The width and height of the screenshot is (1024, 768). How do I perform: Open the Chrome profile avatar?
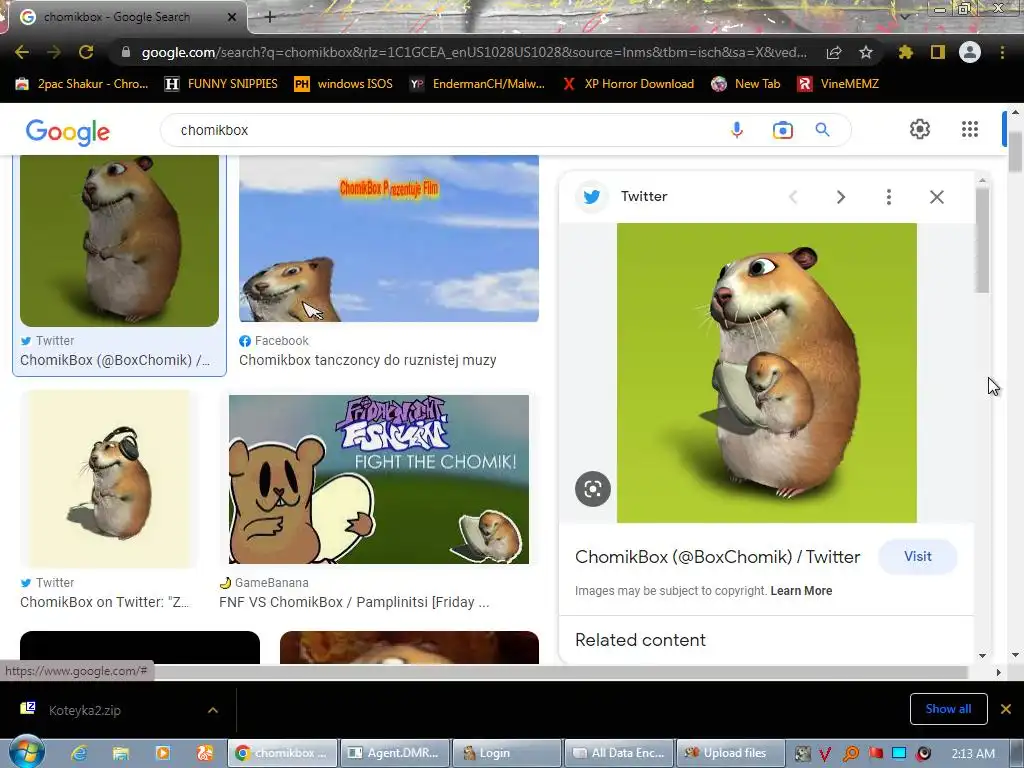pos(970,52)
